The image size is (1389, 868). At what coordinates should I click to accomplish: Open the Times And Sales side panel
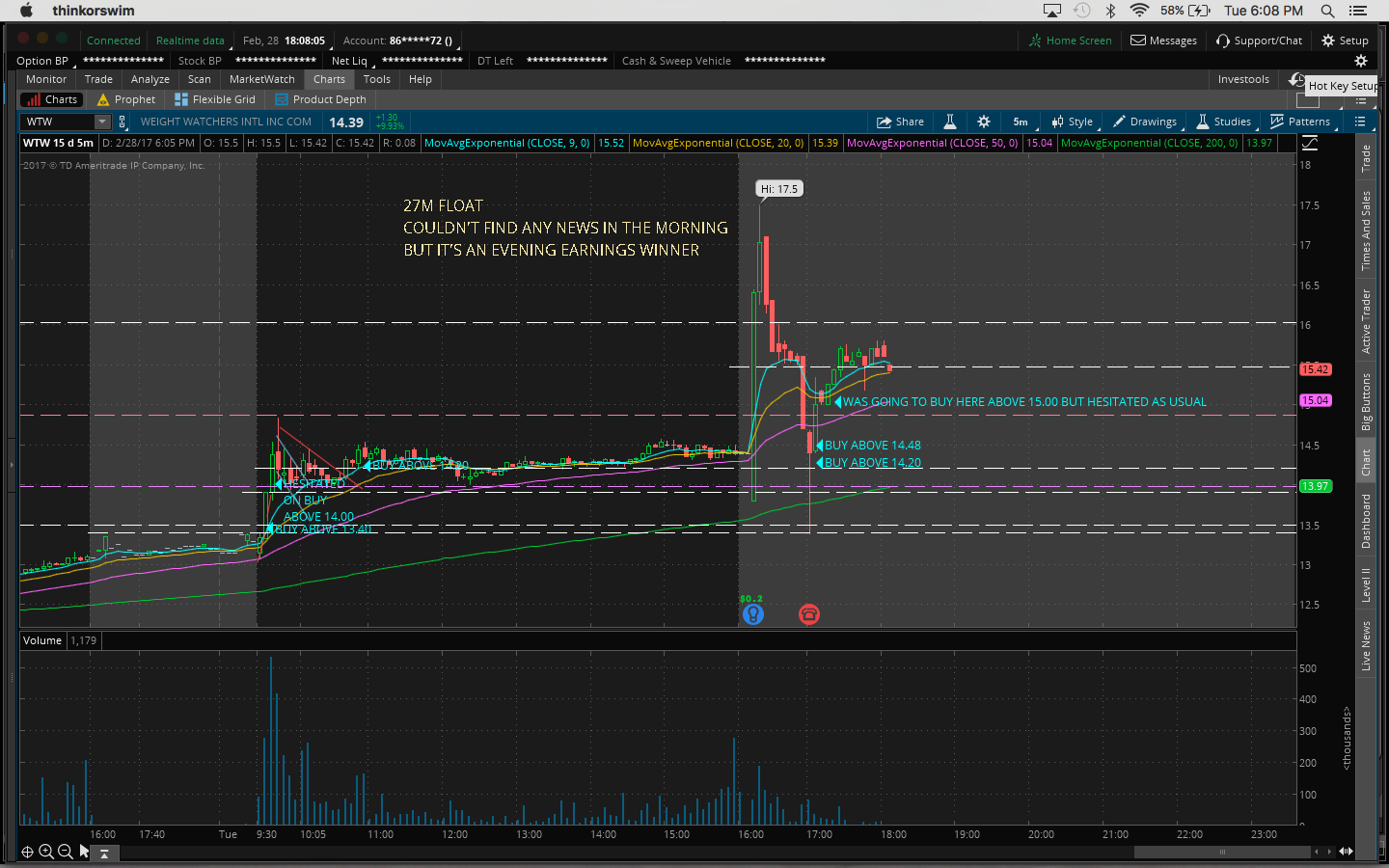coord(1366,231)
